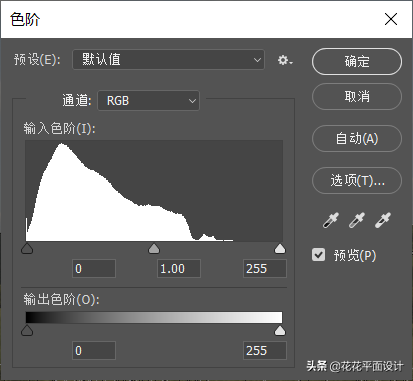Open the preset options gear menu
Viewport: 413px width, 381px height.
(x=285, y=60)
